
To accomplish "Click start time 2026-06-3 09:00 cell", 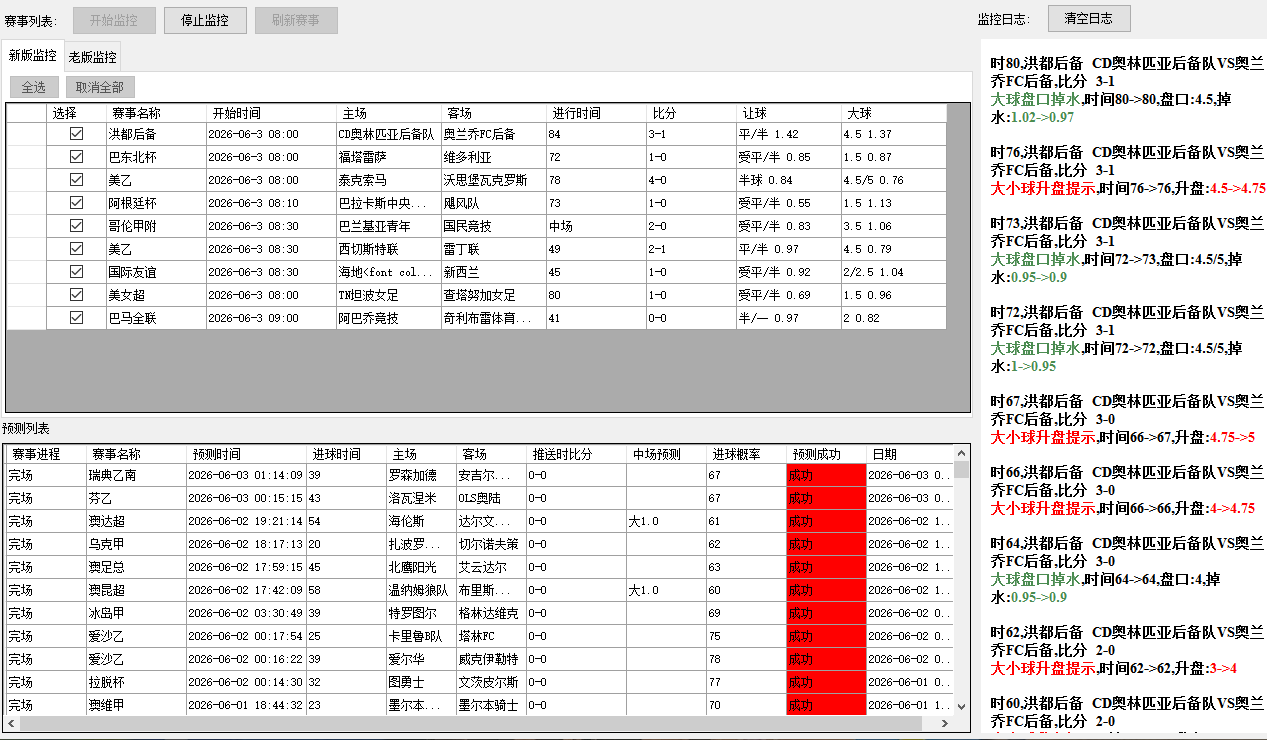I will [271, 318].
